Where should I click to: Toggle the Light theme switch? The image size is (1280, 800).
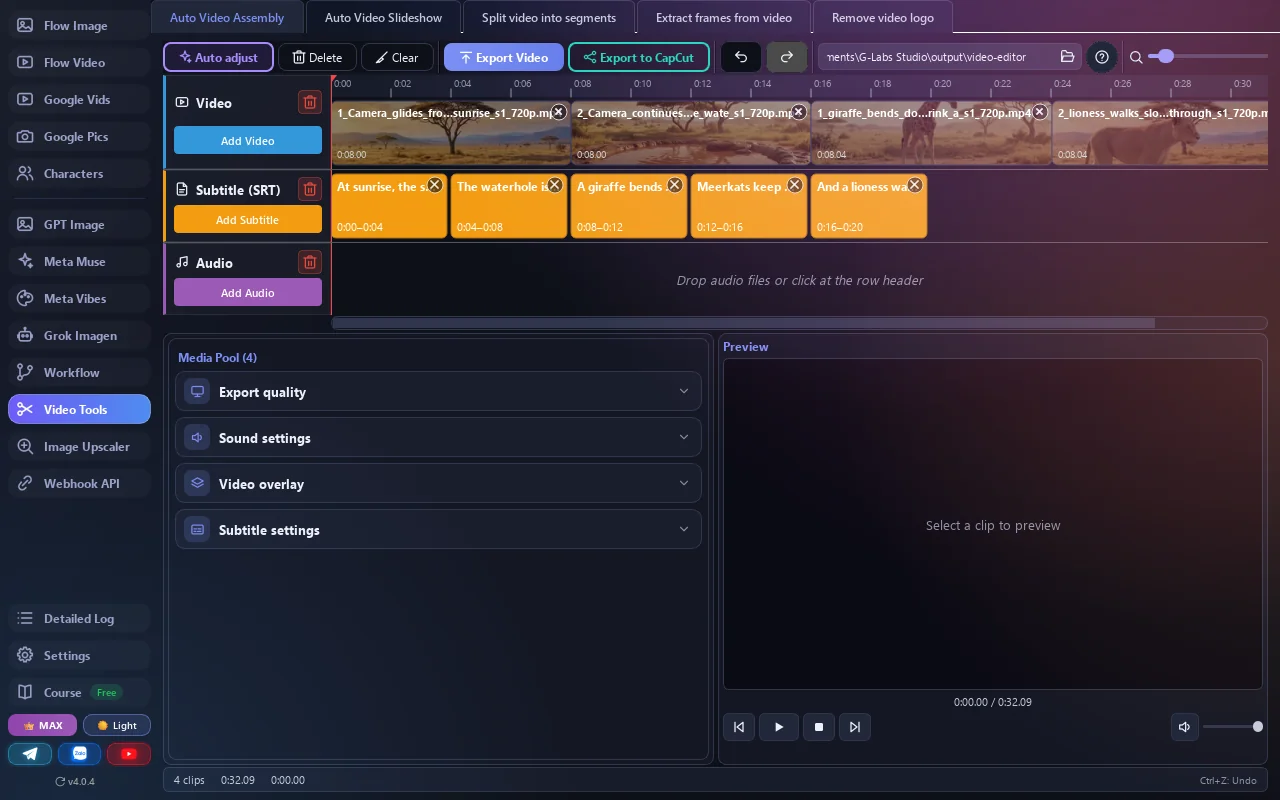[x=117, y=725]
